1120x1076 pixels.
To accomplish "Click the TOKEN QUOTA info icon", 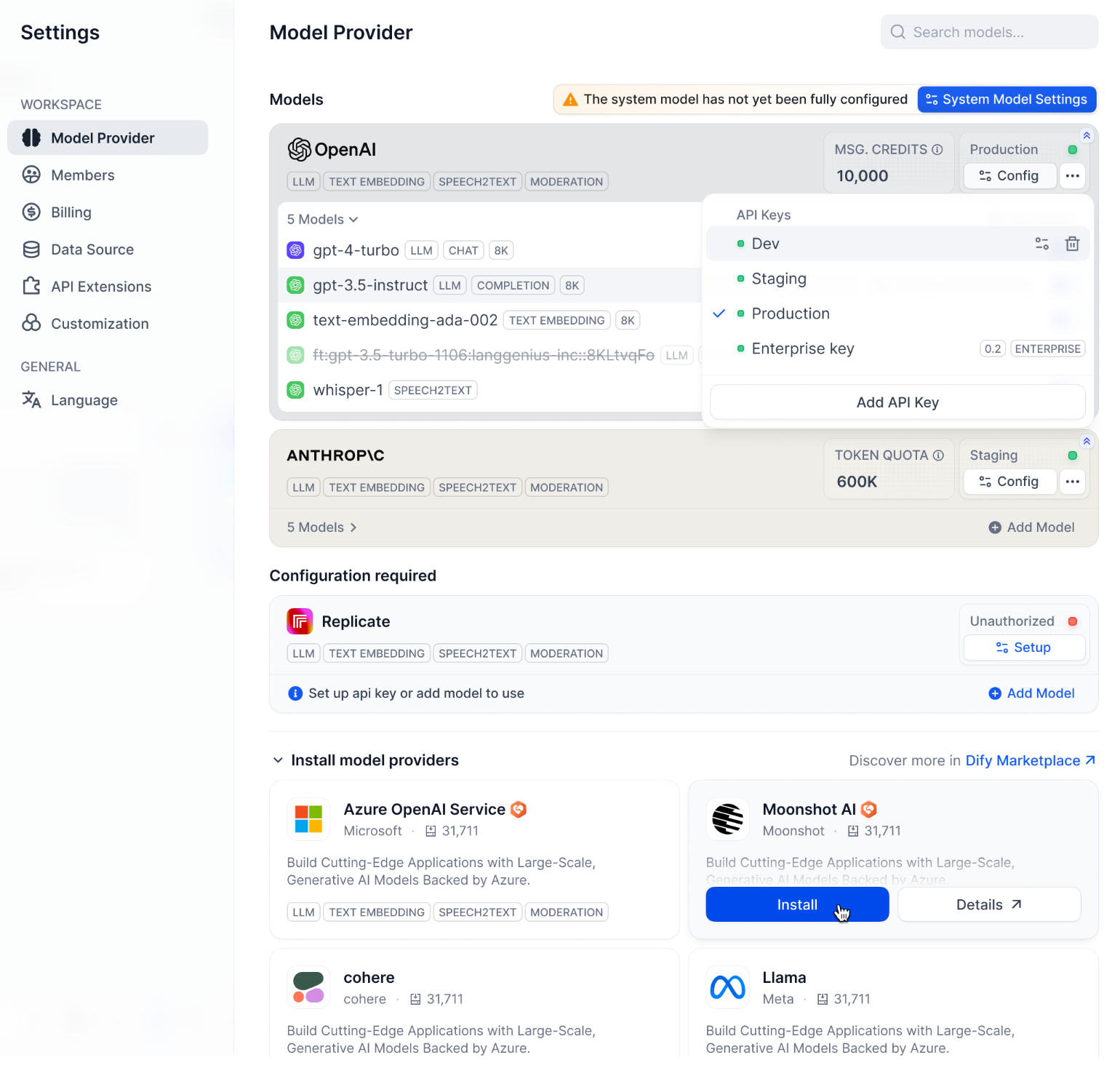I will click(x=938, y=455).
